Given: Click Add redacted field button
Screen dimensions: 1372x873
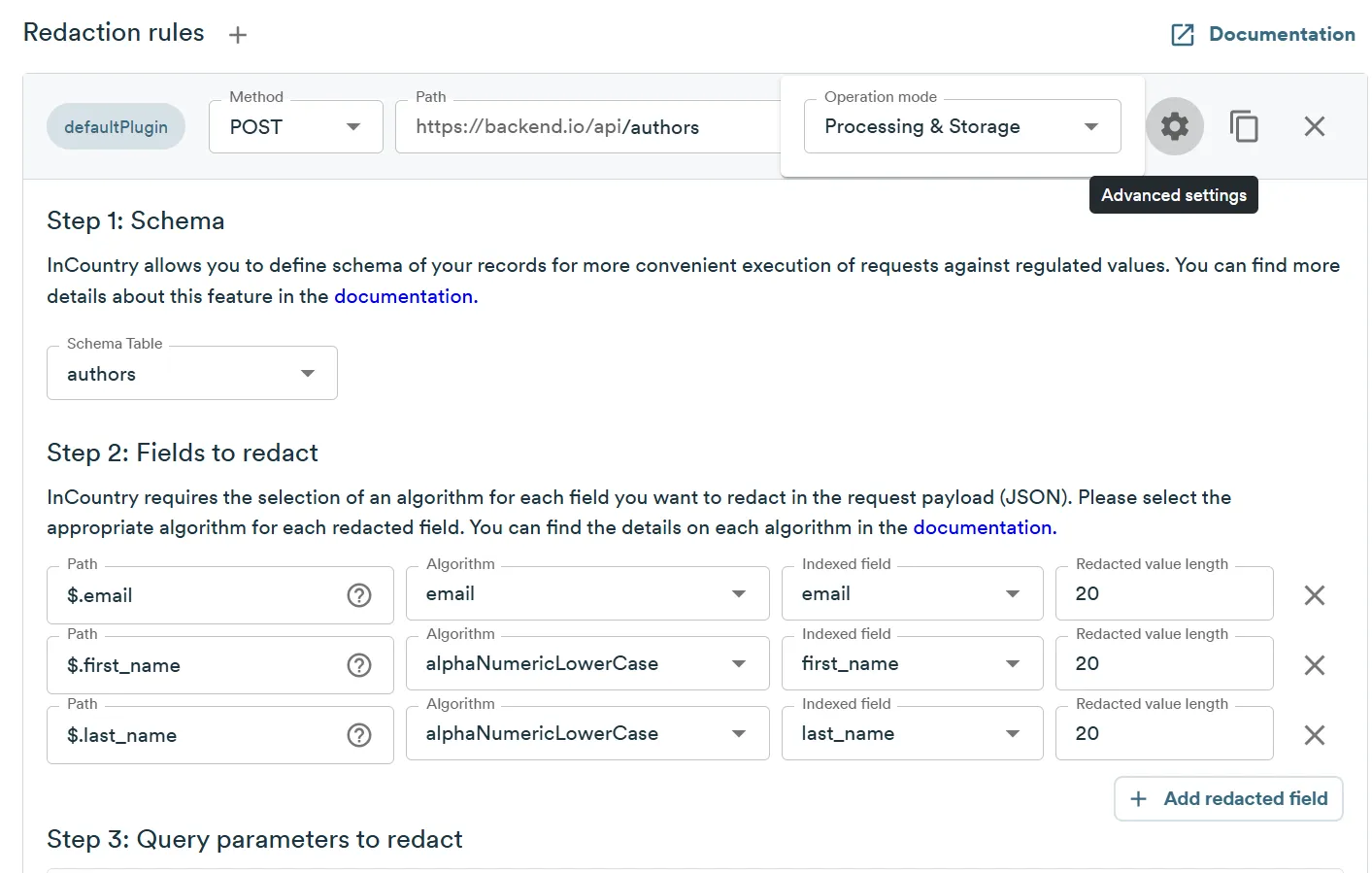Looking at the screenshot, I should point(1228,798).
